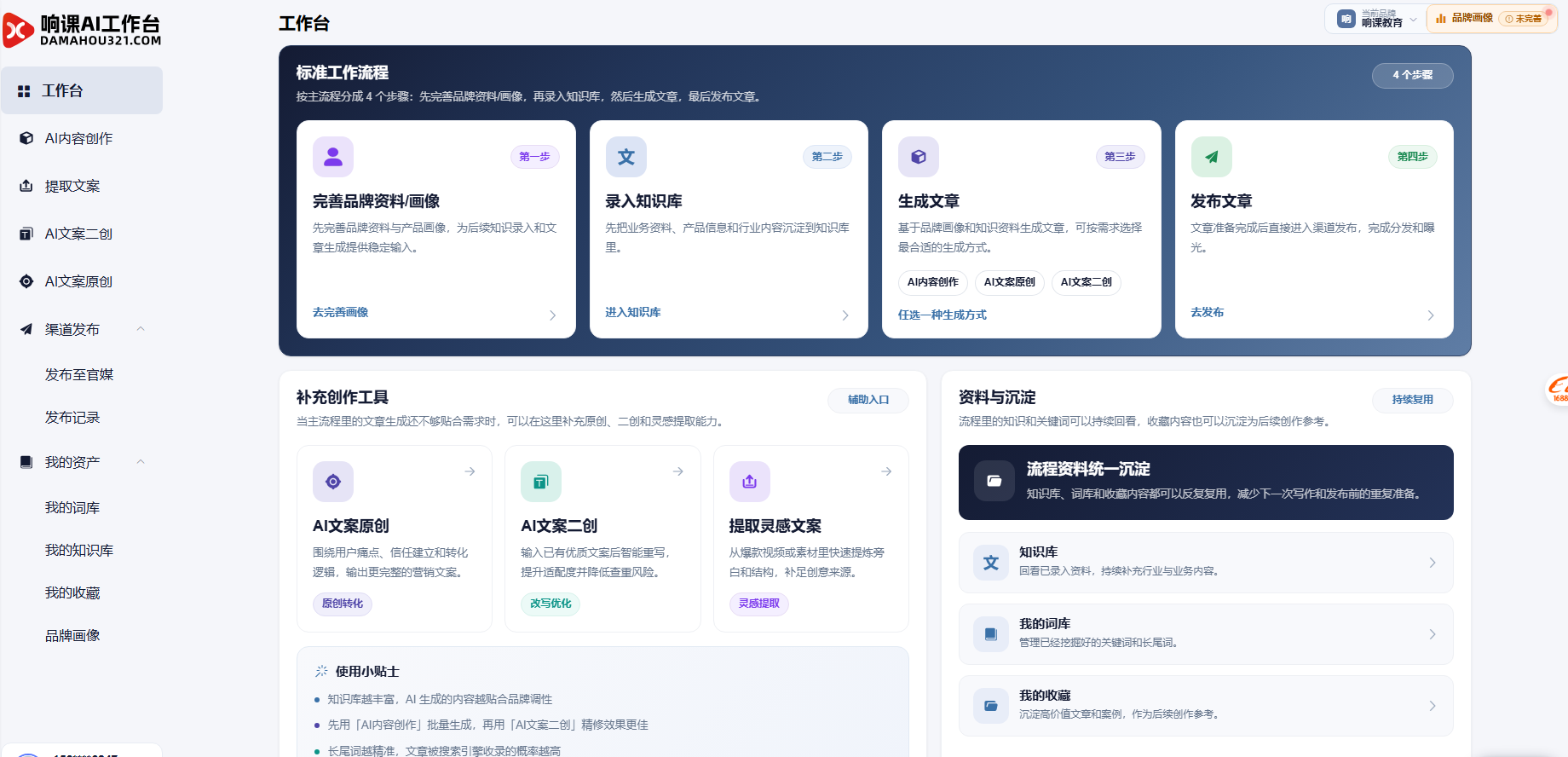Open 发布记录 in the sidebar

click(72, 417)
